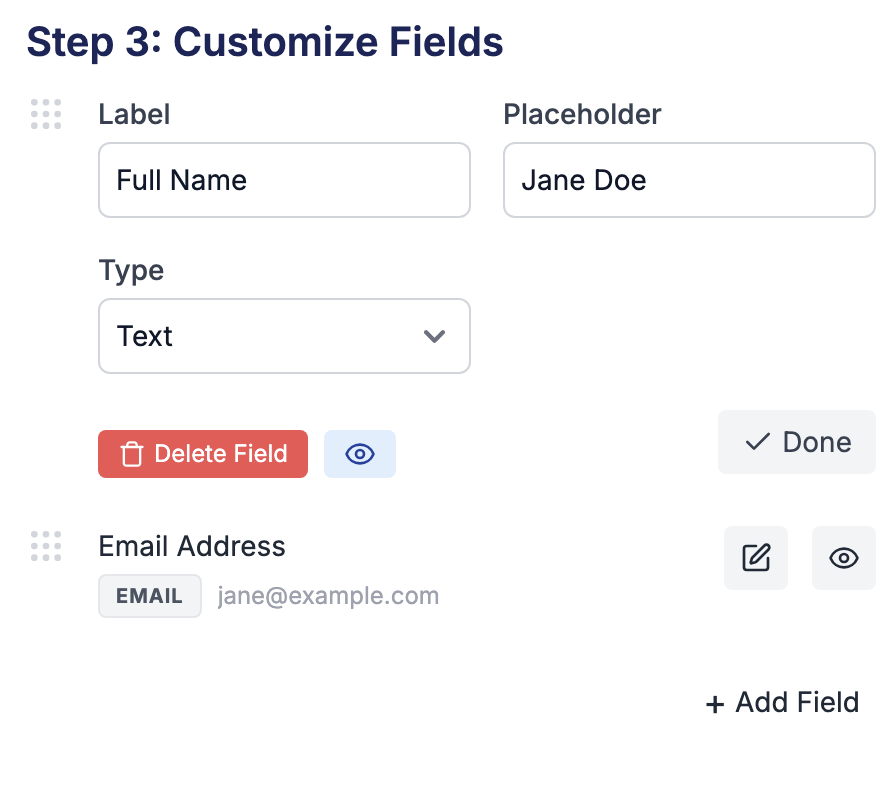Viewport: 894px width, 786px height.
Task: Click Add Field to create a new field
Action: [x=782, y=702]
